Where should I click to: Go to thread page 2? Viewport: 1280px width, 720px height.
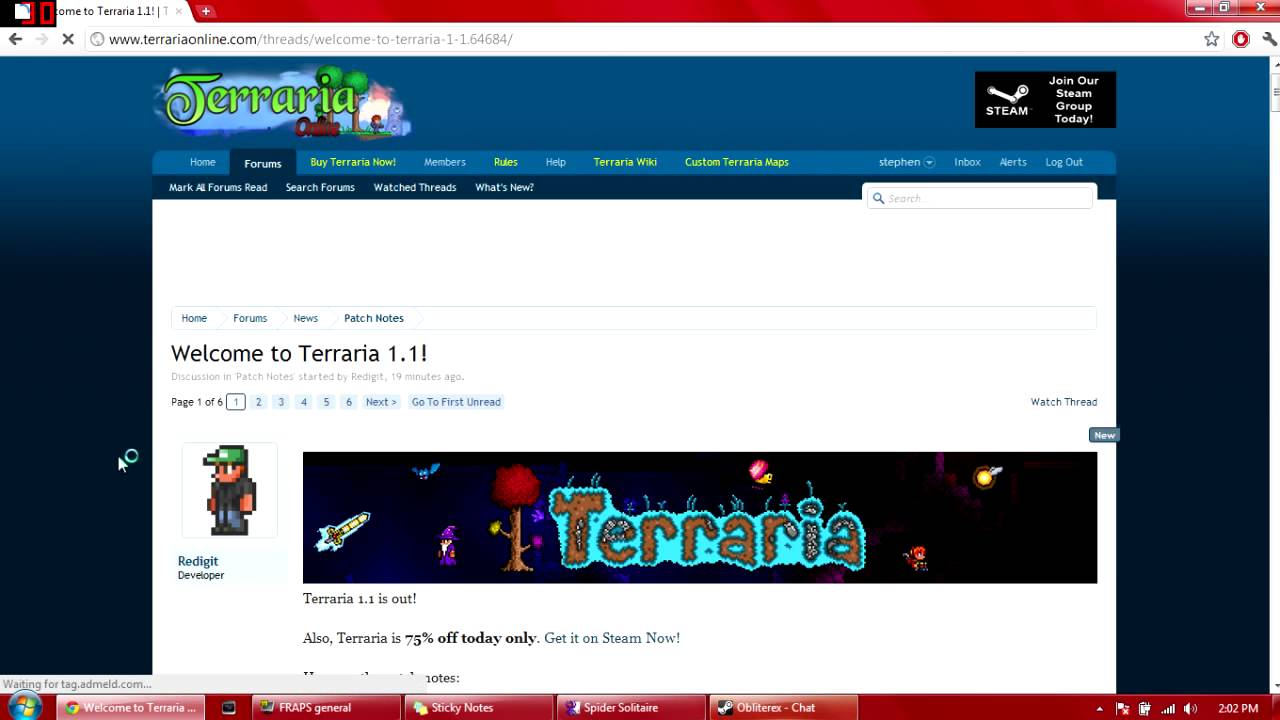coord(258,402)
